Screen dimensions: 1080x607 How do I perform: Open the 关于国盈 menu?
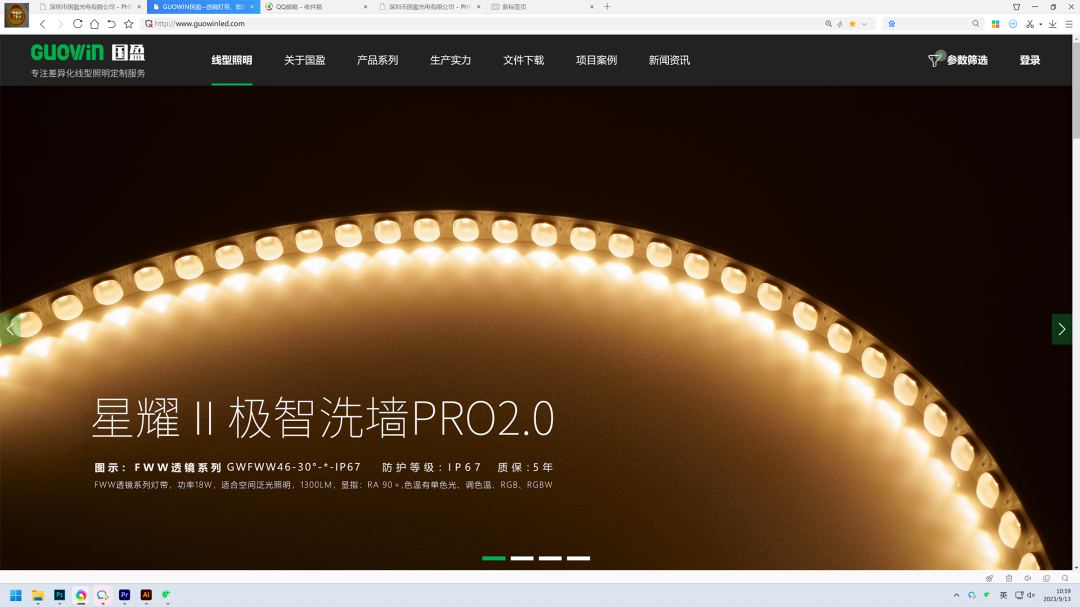pyautogui.click(x=304, y=60)
